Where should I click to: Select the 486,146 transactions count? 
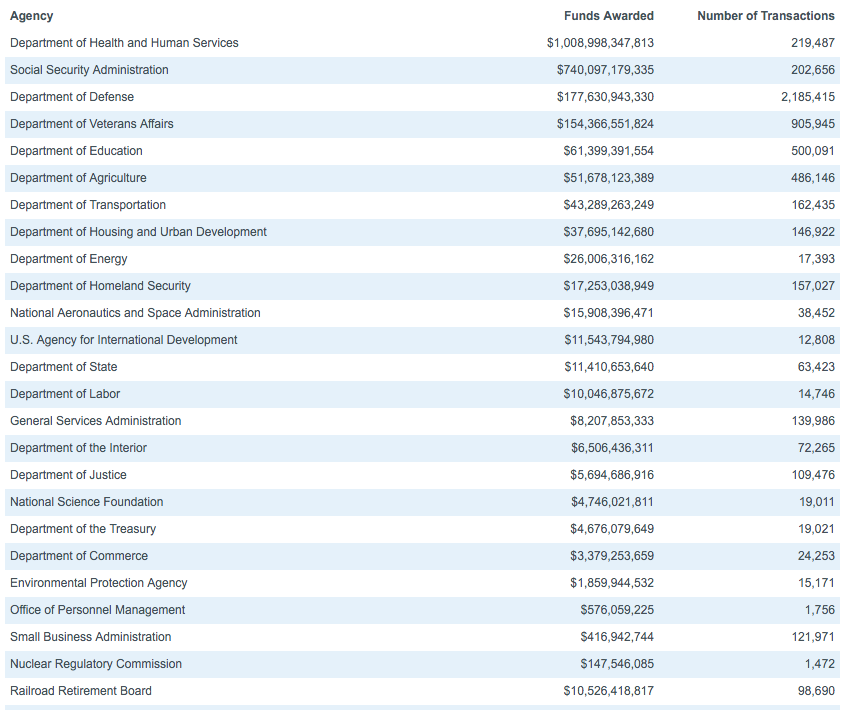[x=813, y=178]
